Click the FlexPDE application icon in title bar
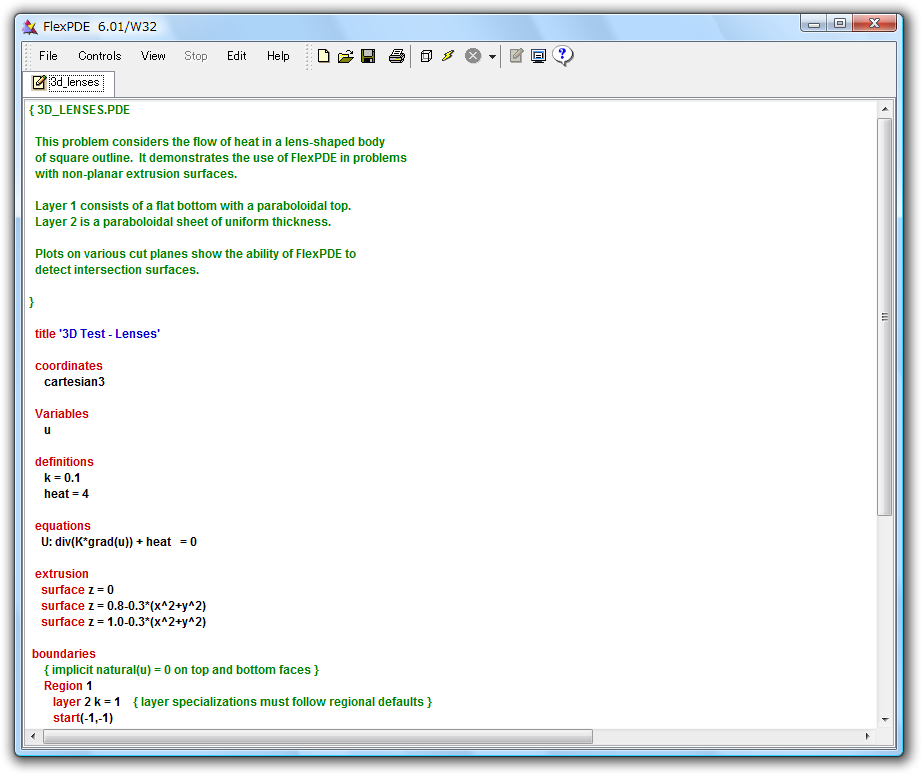 click(x=30, y=26)
